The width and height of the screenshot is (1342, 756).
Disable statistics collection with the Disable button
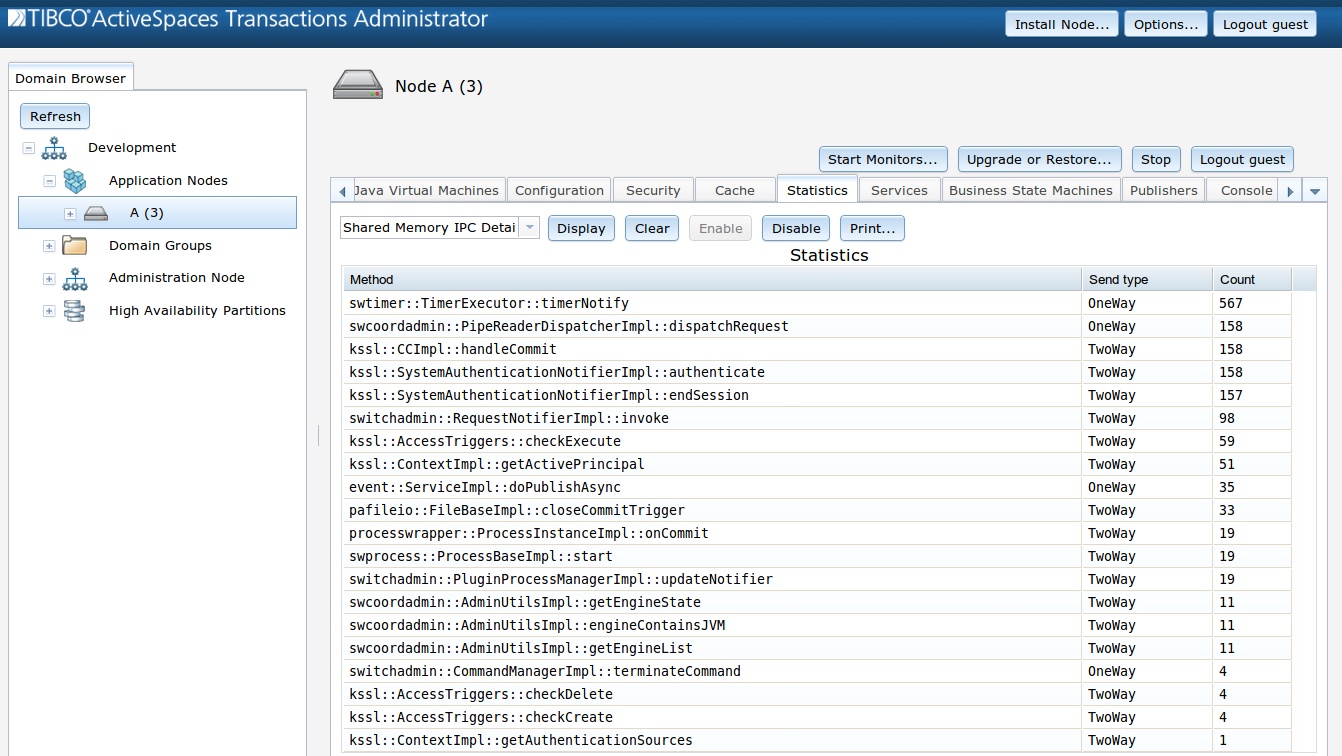tap(795, 228)
